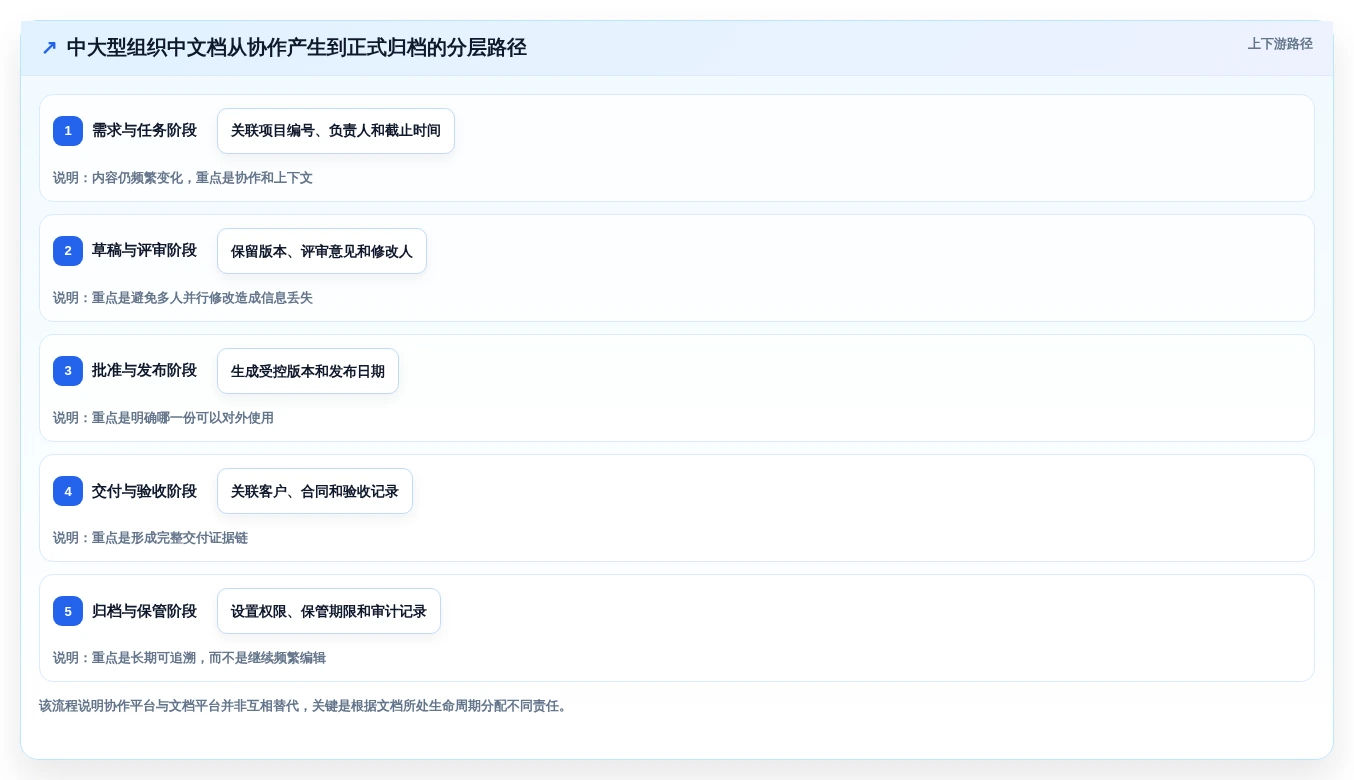Select step badge 5 for 归档与保管阶段

coord(68,611)
